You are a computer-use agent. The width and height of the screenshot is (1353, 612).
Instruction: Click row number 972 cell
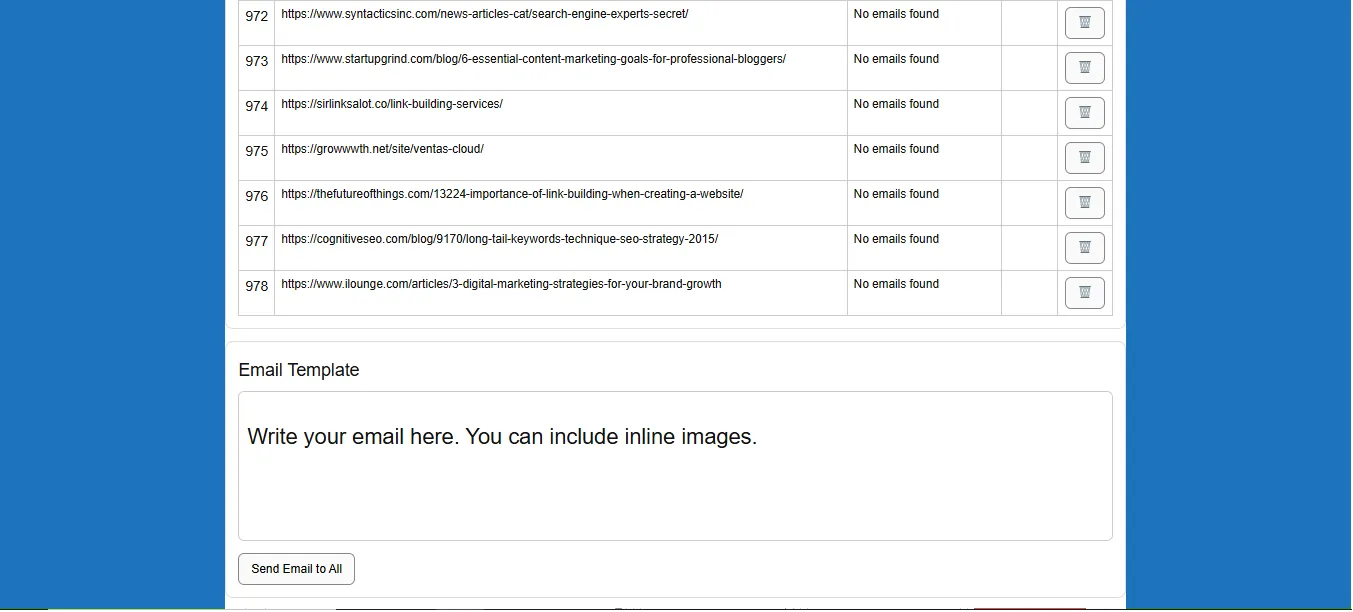pos(256,16)
